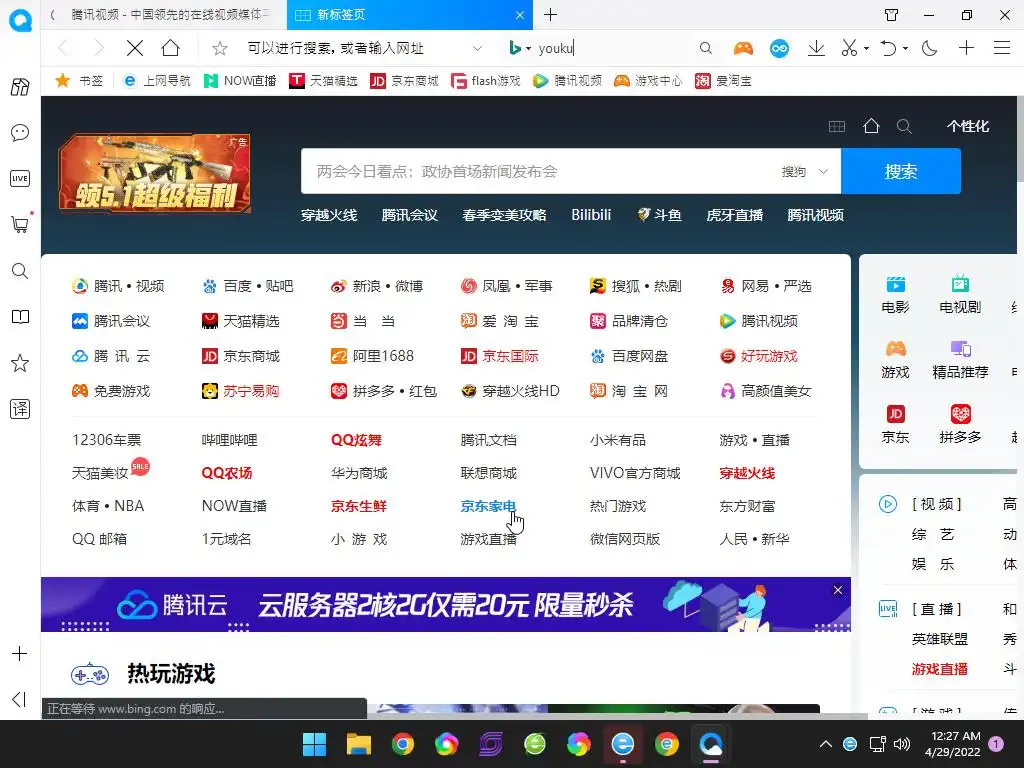Viewport: 1024px width, 768px height.
Task: Open 电视剧 category icon in right panel
Action: pos(960,294)
